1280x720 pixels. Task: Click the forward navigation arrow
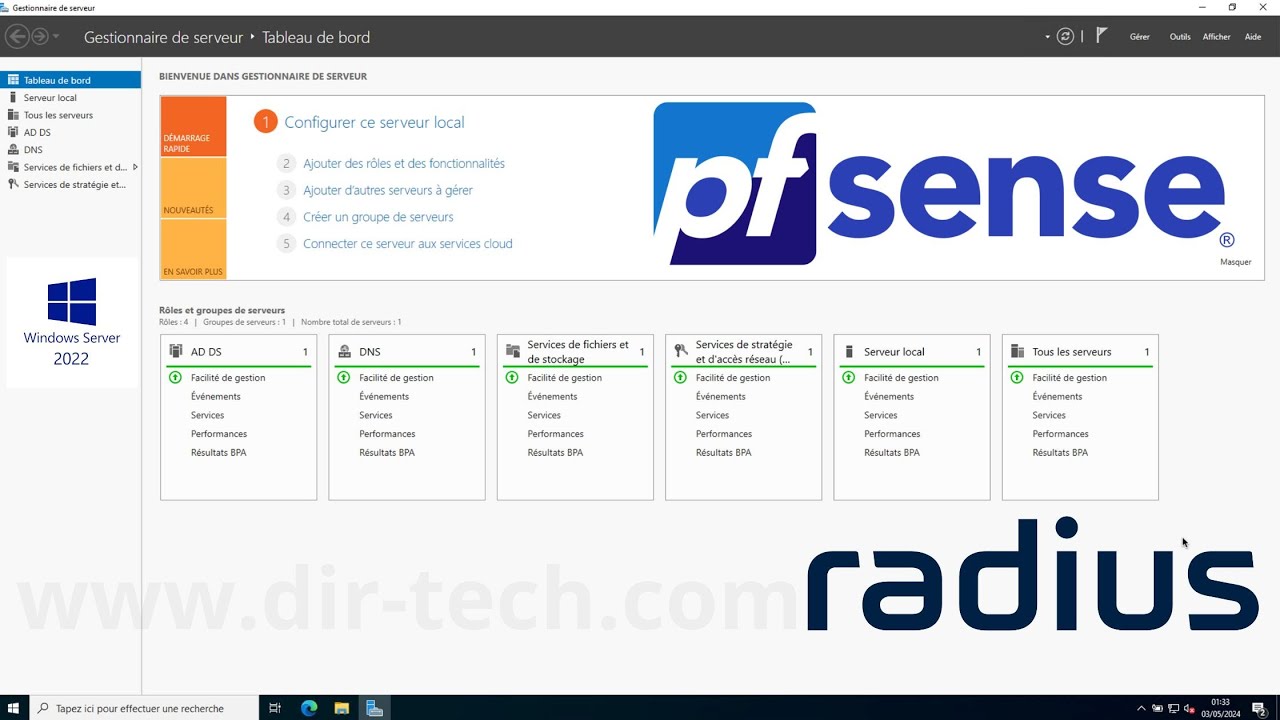[40, 37]
